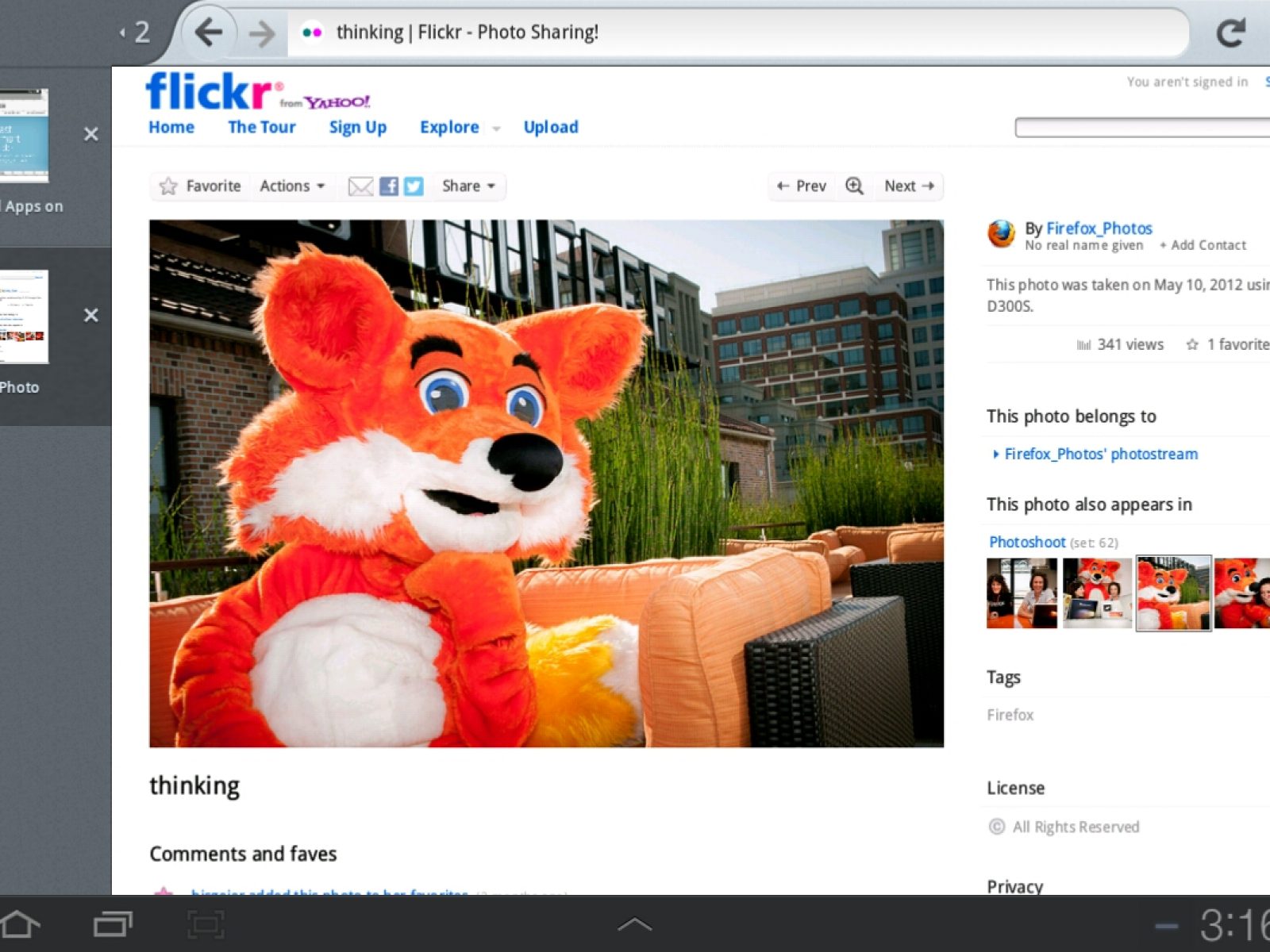Mark photo as Favorite star
The height and width of the screenshot is (952, 1270).
point(168,186)
